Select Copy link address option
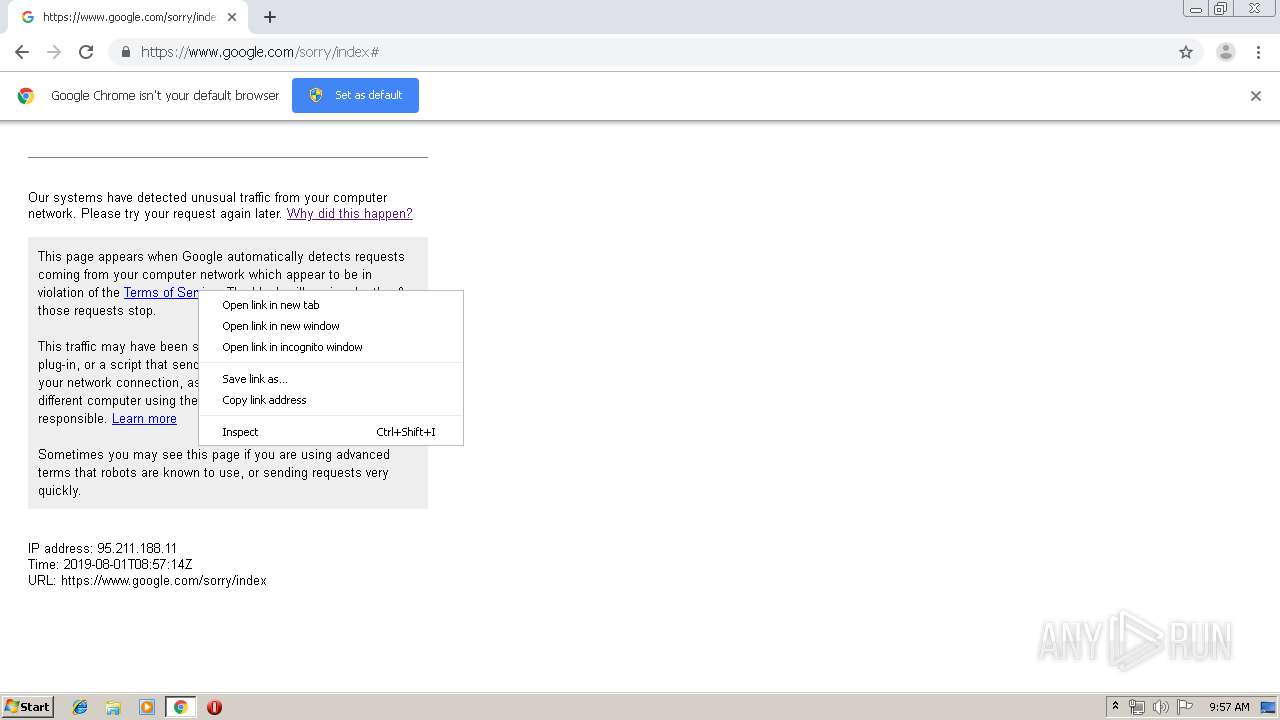 [x=331, y=400]
